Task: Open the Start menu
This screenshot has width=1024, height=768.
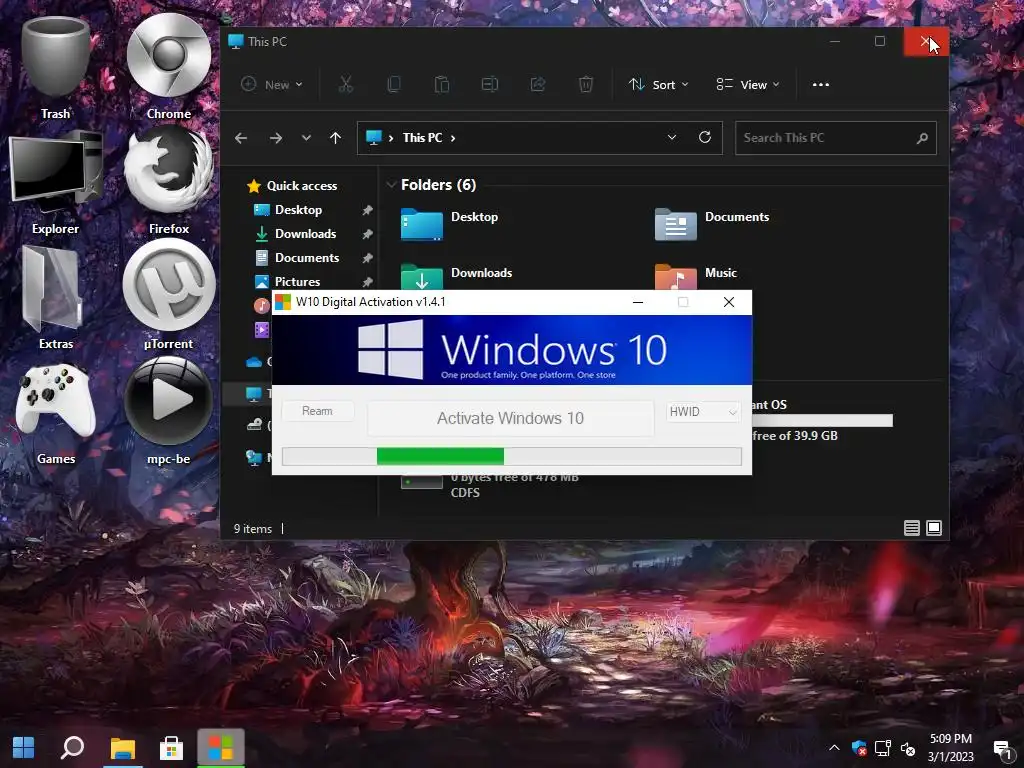Action: click(24, 748)
